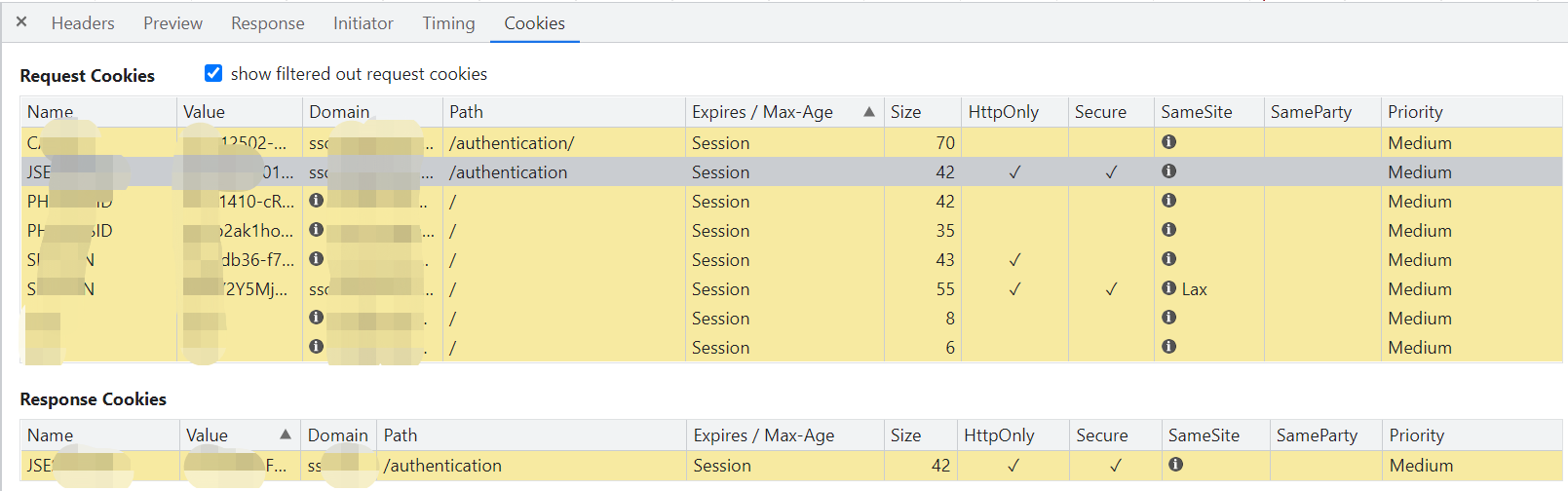The height and width of the screenshot is (491, 1568).
Task: Click SameSite info icon in size 43 row
Action: pyautogui.click(x=1168, y=259)
